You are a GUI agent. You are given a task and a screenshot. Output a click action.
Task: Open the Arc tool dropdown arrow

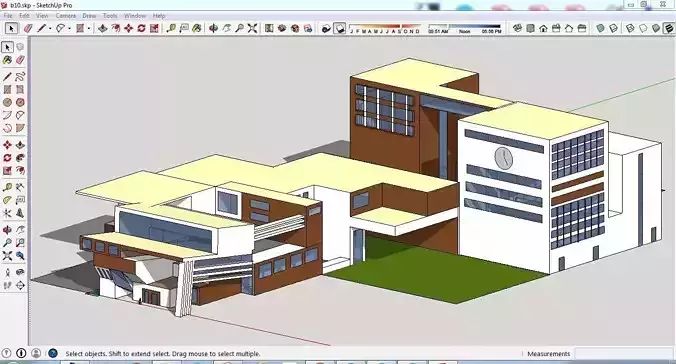70,29
